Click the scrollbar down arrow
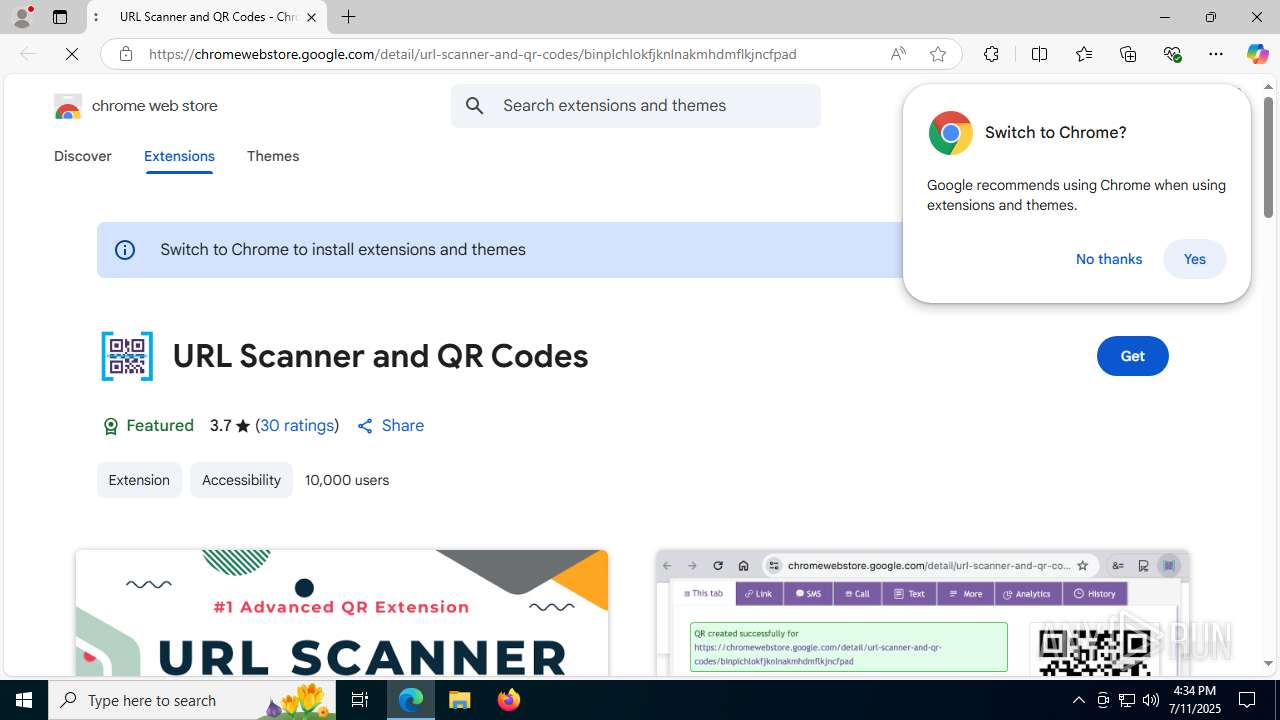The width and height of the screenshot is (1280, 720). tap(1268, 663)
